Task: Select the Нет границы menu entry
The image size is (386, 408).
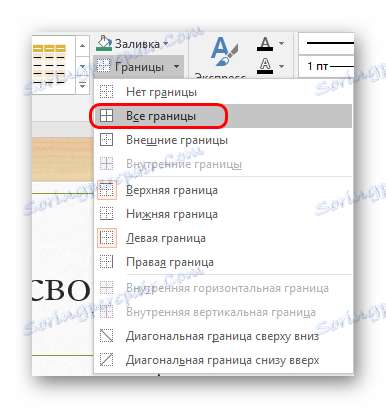Action: [223, 92]
